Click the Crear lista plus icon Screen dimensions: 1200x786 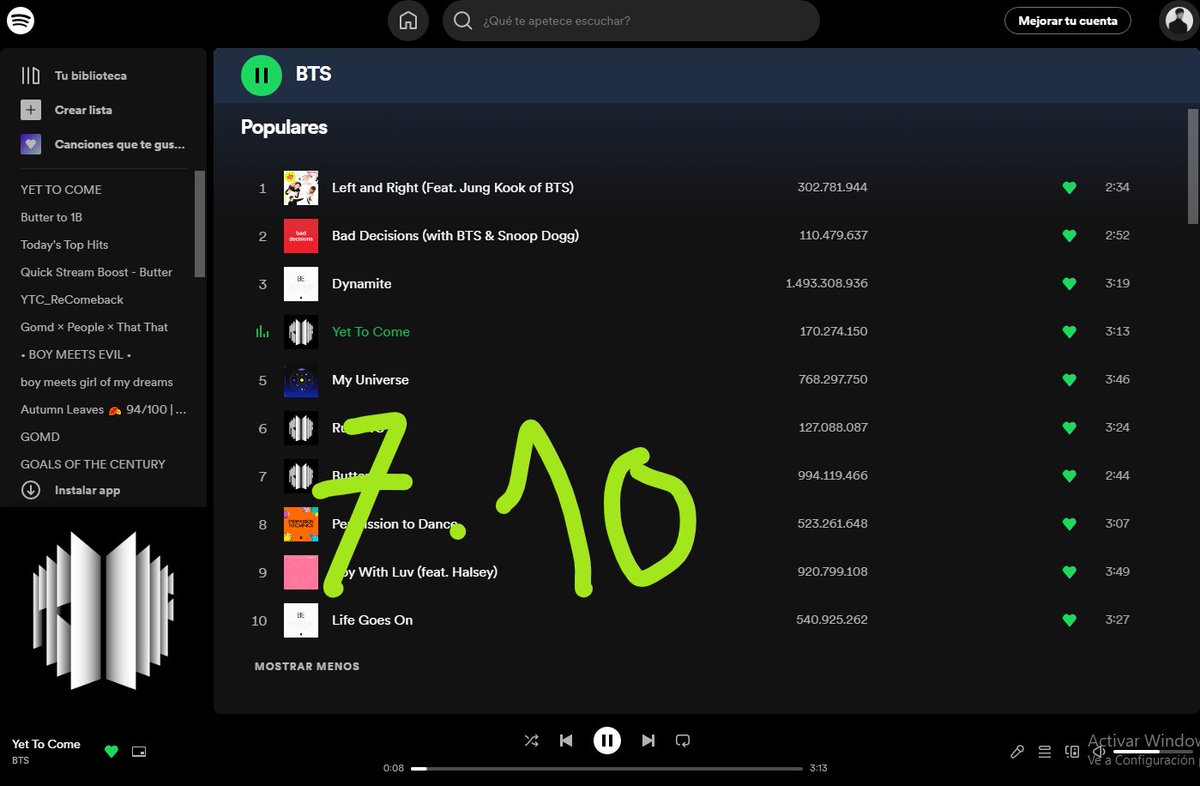31,110
